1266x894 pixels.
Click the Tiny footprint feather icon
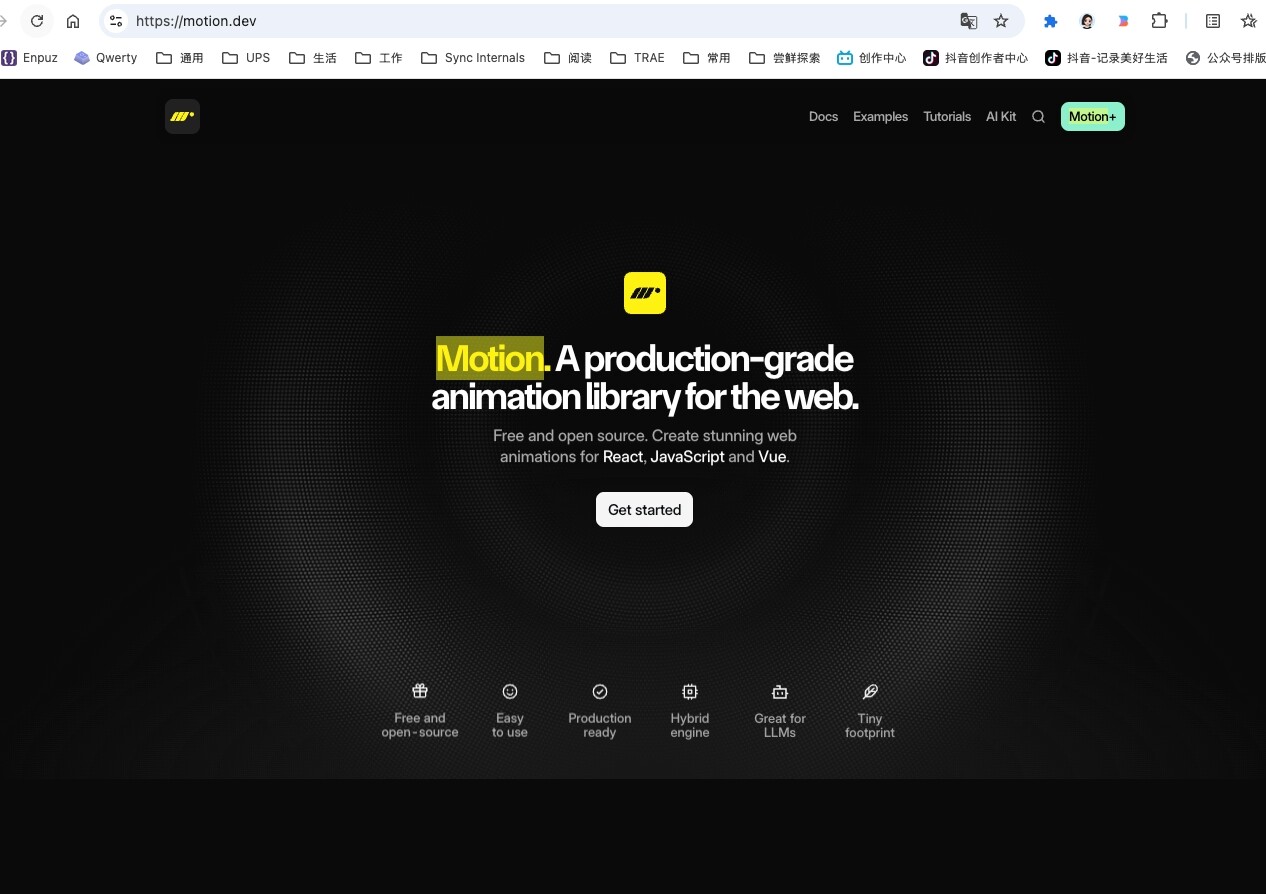870,691
